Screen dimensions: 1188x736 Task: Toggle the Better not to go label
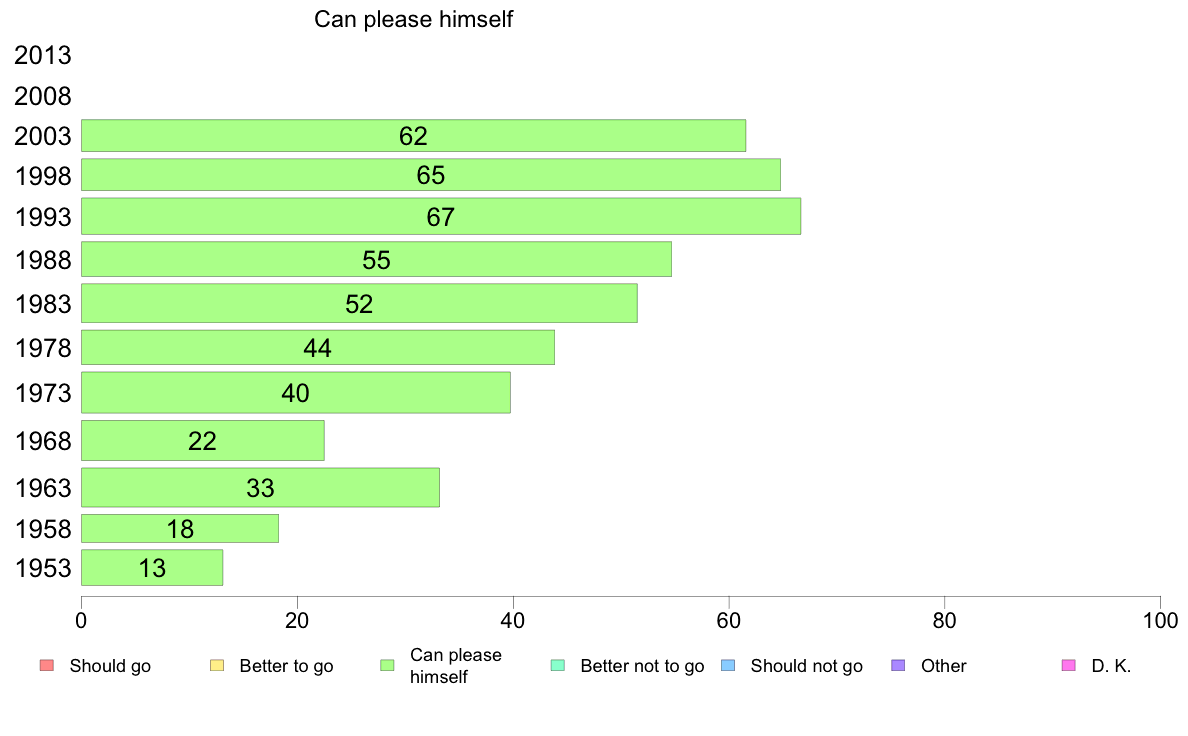pyautogui.click(x=642, y=666)
